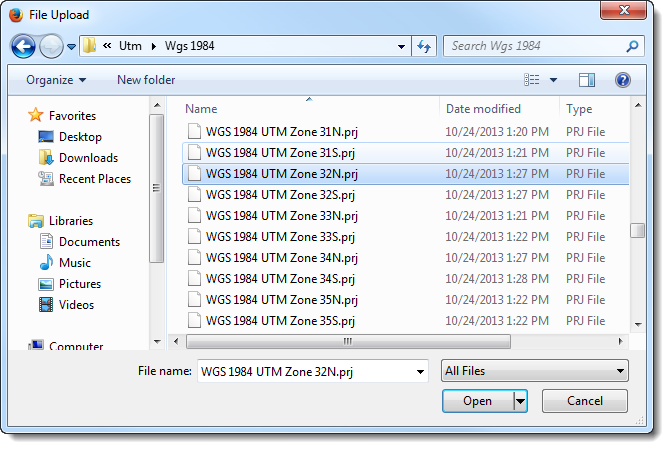This screenshot has height=449, width=669.
Task: Expand the address bar path dropdown
Action: pyautogui.click(x=400, y=46)
